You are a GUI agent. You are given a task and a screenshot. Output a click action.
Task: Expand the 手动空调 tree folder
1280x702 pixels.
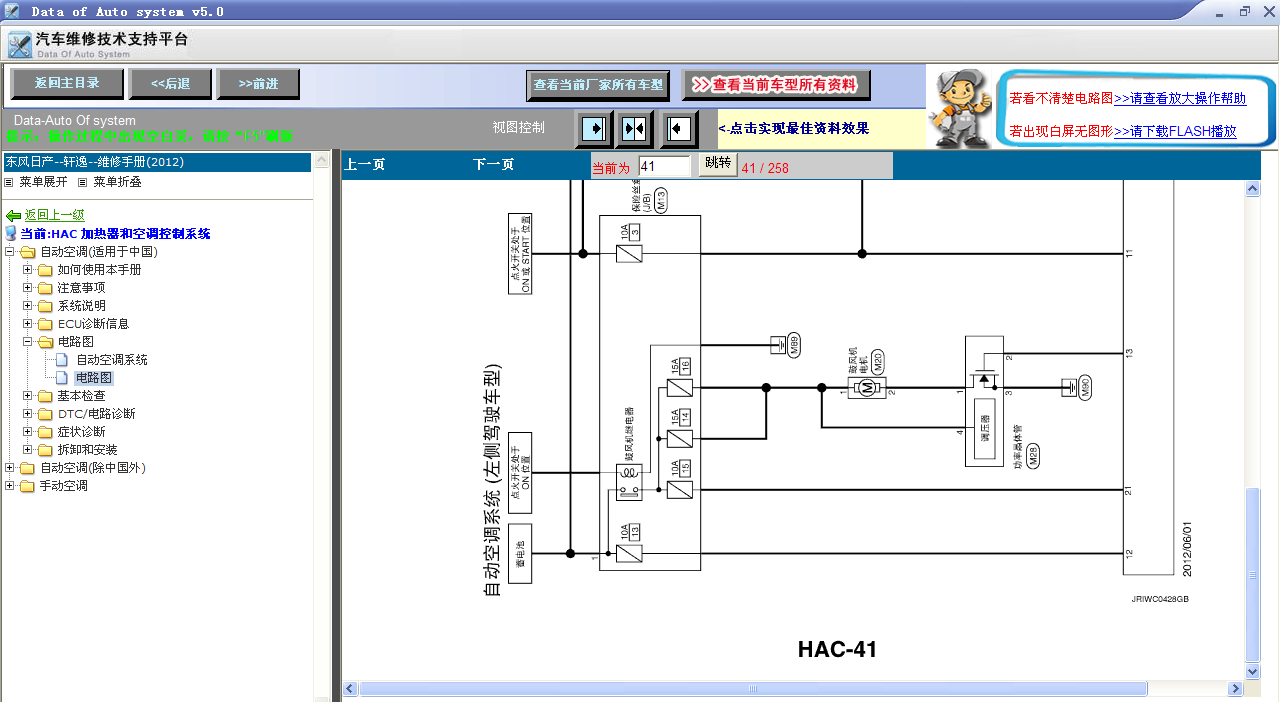pos(10,486)
